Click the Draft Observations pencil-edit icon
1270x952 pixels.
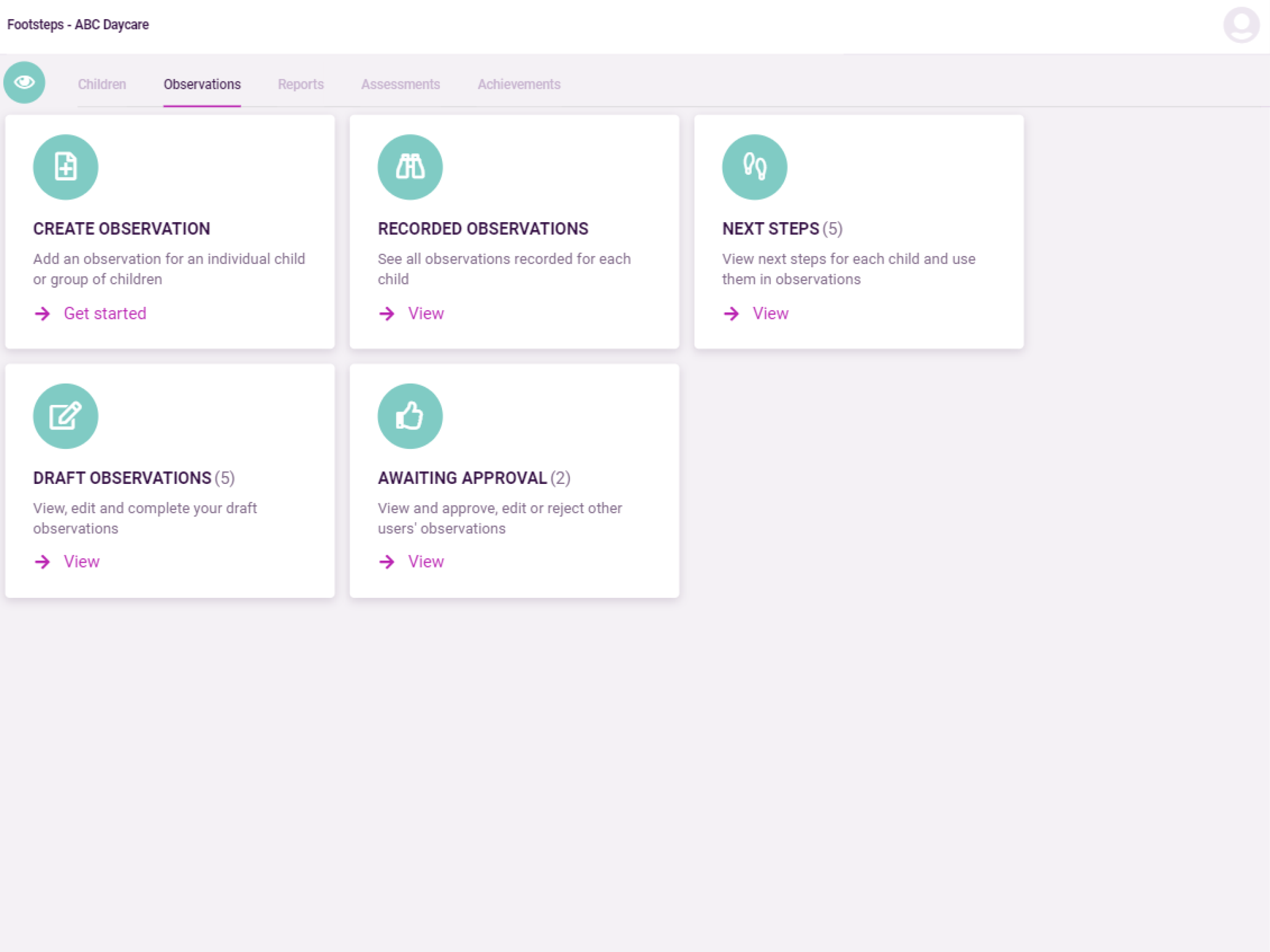click(x=66, y=416)
